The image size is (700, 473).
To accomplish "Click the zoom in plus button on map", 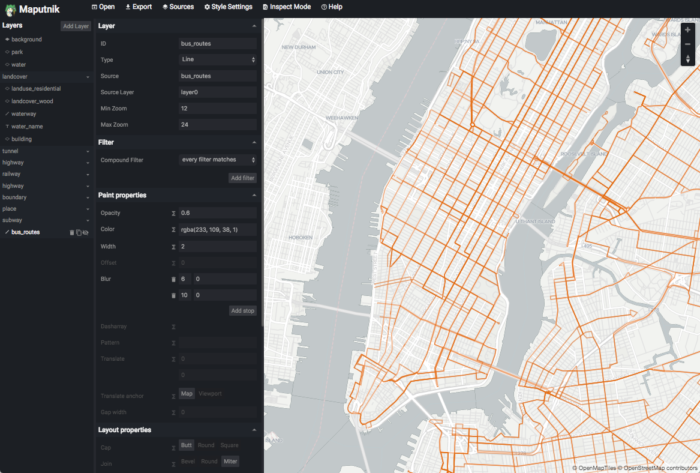I will click(688, 29).
